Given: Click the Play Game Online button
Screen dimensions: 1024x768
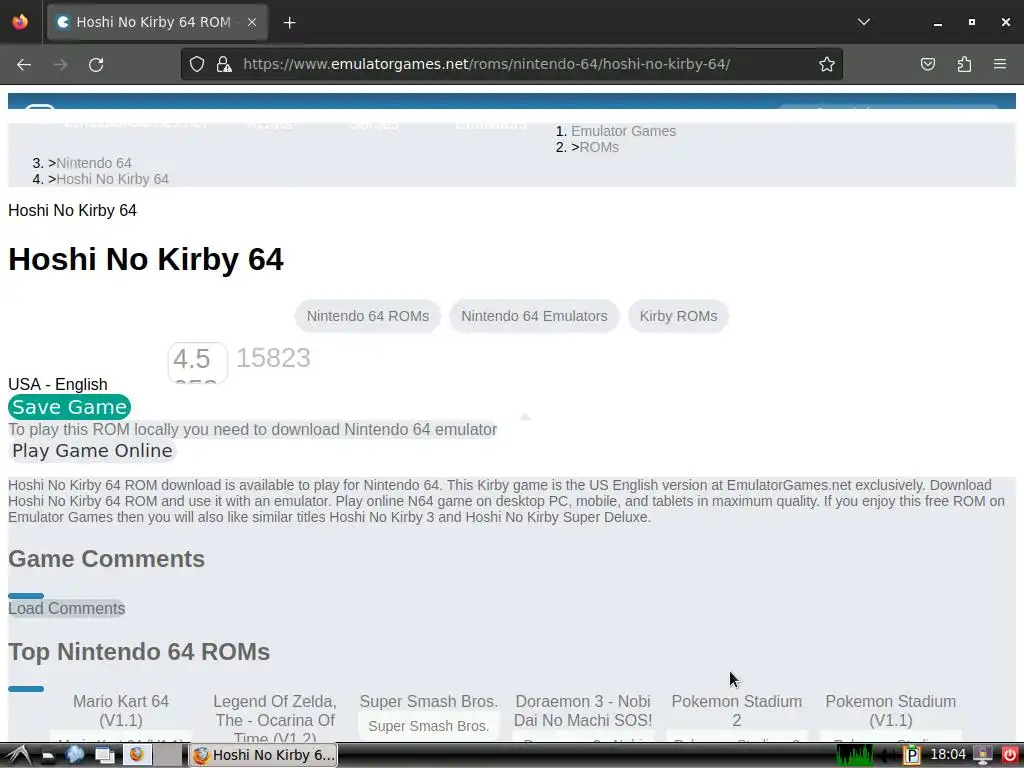Looking at the screenshot, I should pyautogui.click(x=92, y=451).
